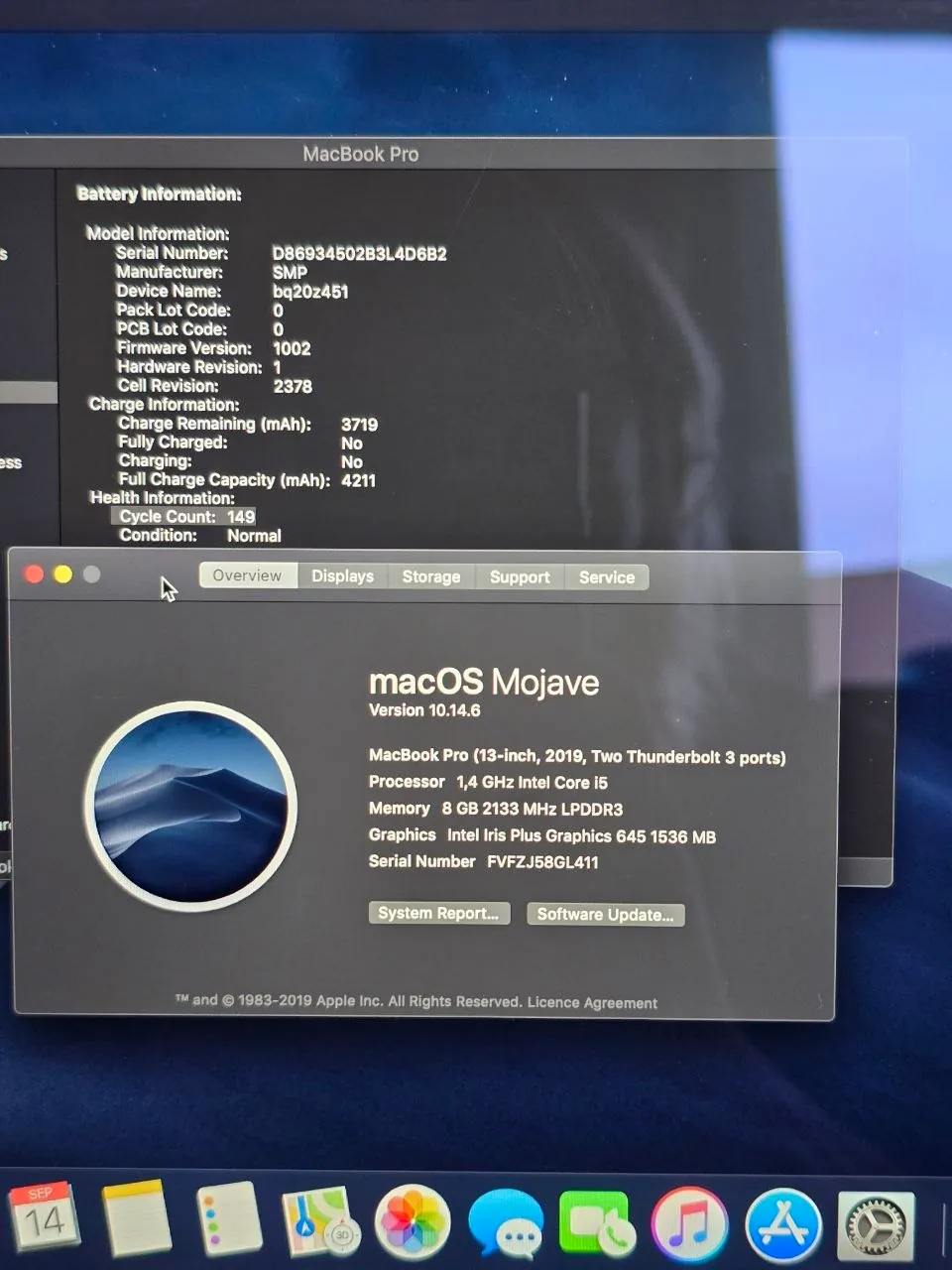952x1270 pixels.
Task: Click Firmware Version value 1002
Action: pos(292,349)
